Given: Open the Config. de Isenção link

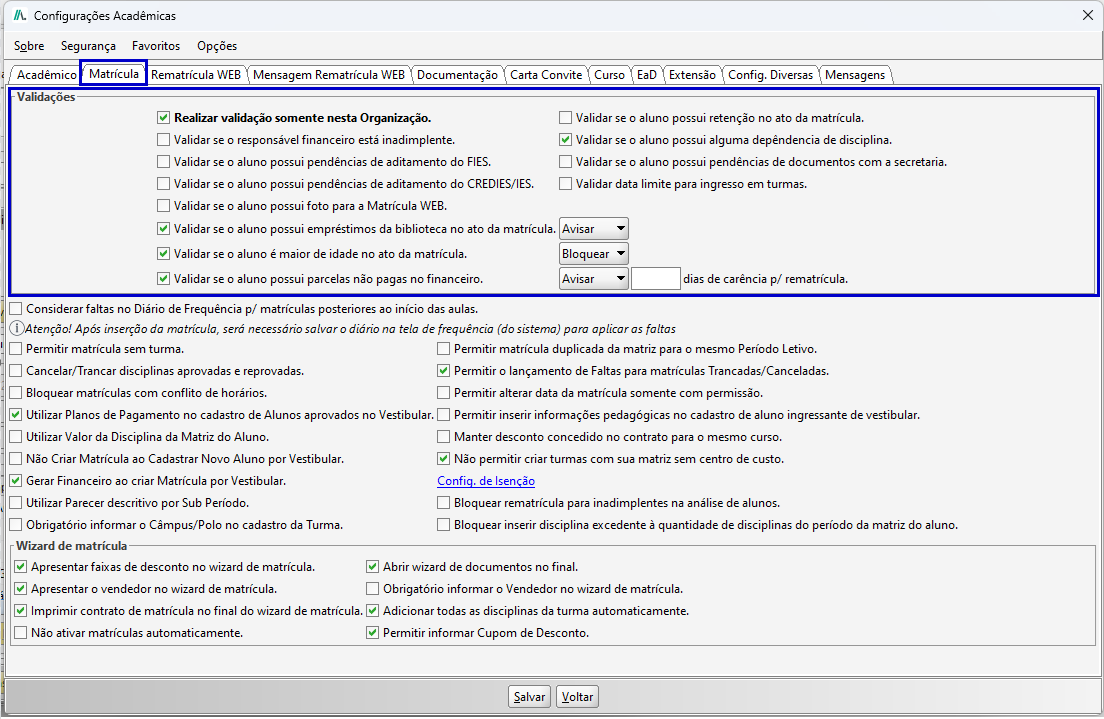Looking at the screenshot, I should pyautogui.click(x=486, y=481).
